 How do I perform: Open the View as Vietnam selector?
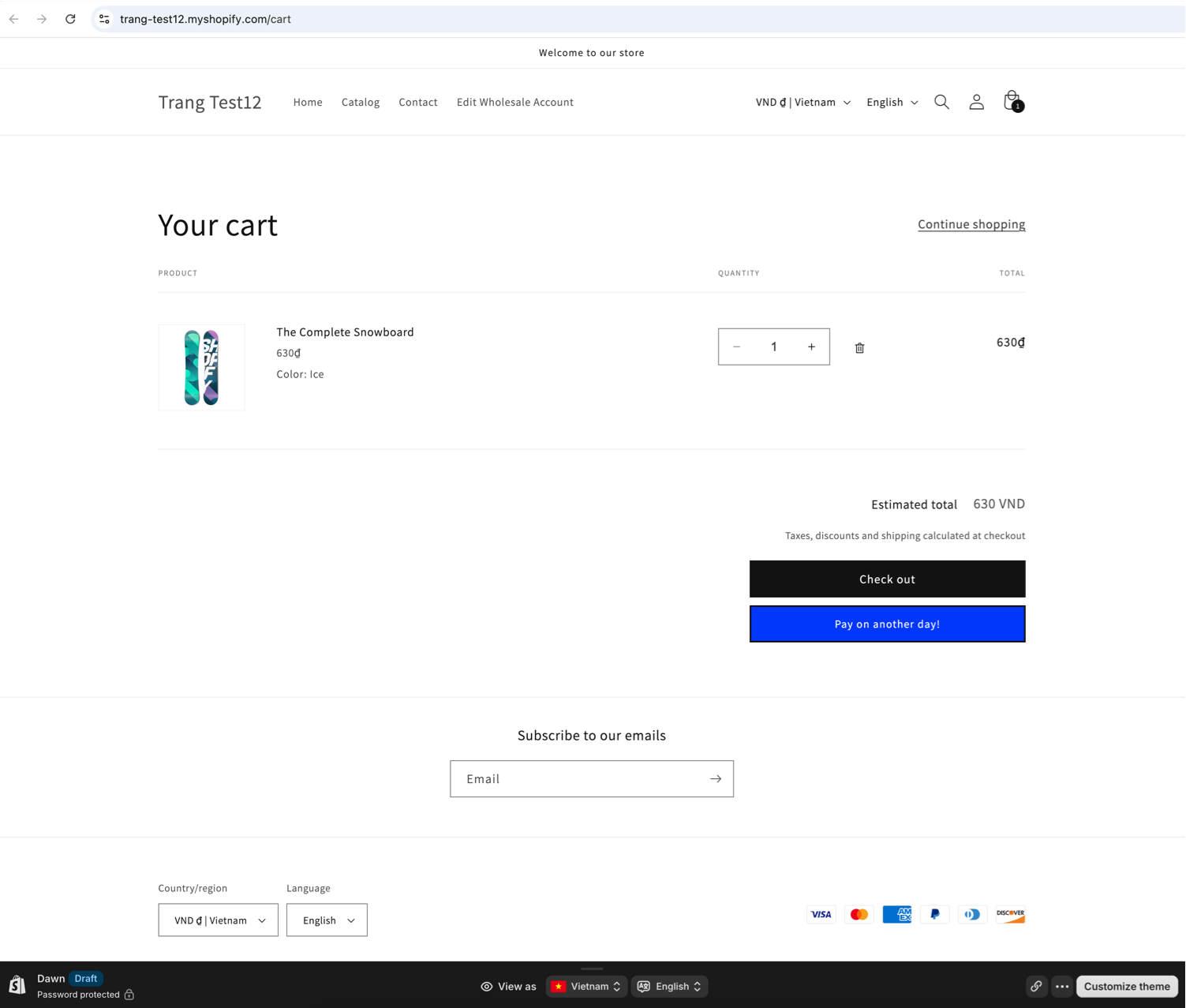point(586,986)
